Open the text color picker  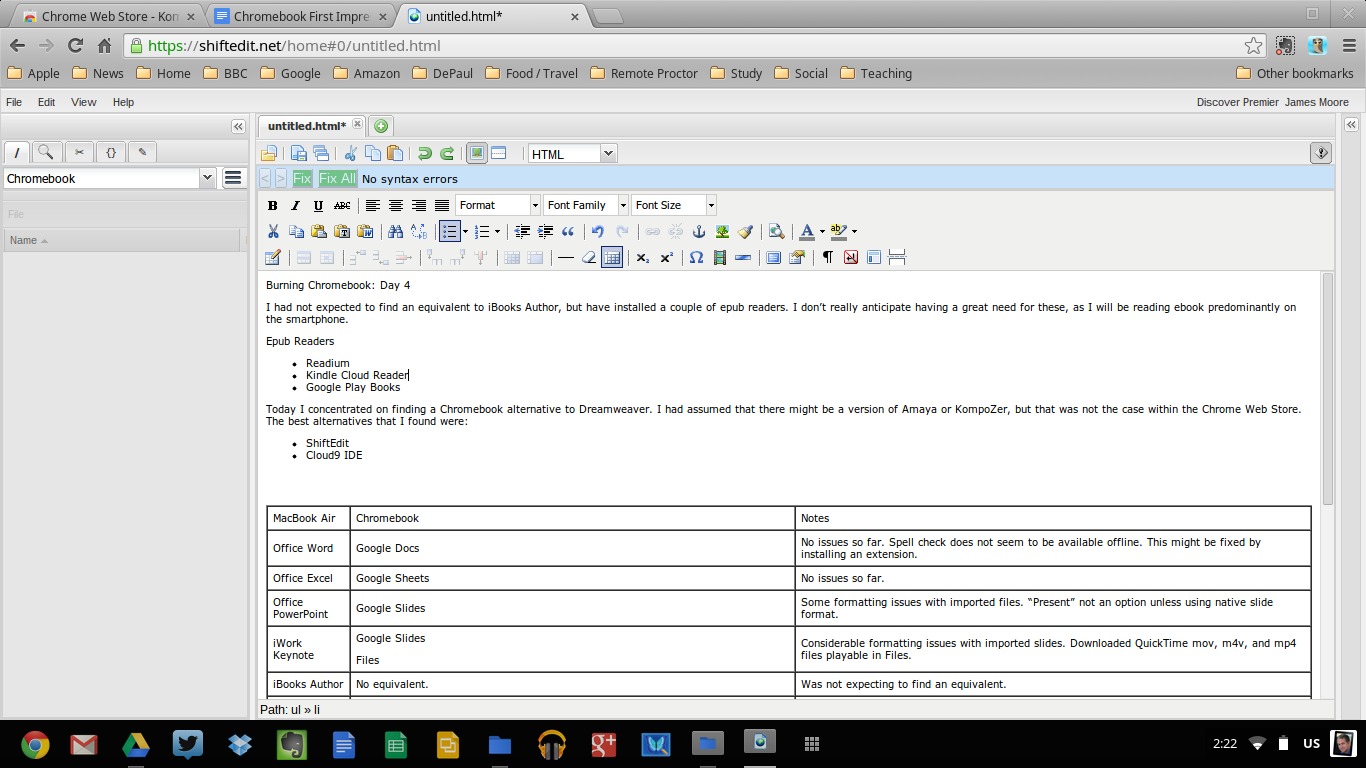(x=822, y=231)
